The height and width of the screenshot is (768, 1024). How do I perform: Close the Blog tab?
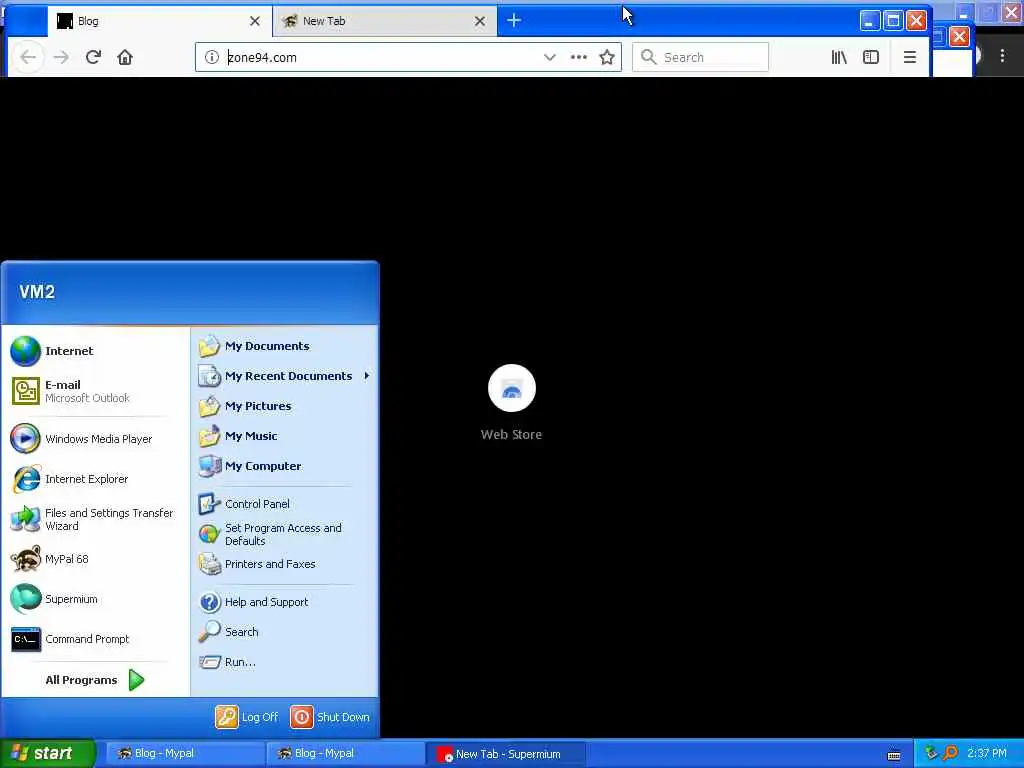[x=255, y=21]
